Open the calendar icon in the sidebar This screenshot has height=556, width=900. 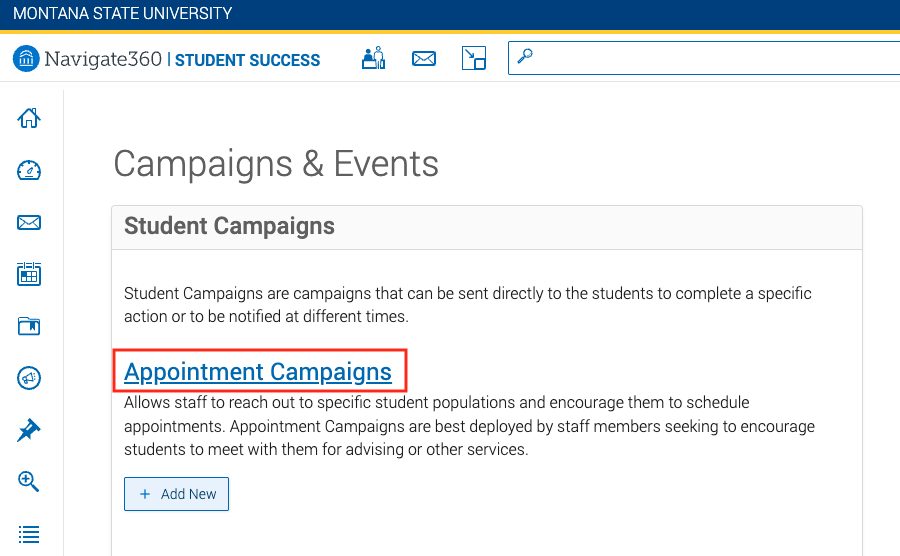pyautogui.click(x=29, y=274)
